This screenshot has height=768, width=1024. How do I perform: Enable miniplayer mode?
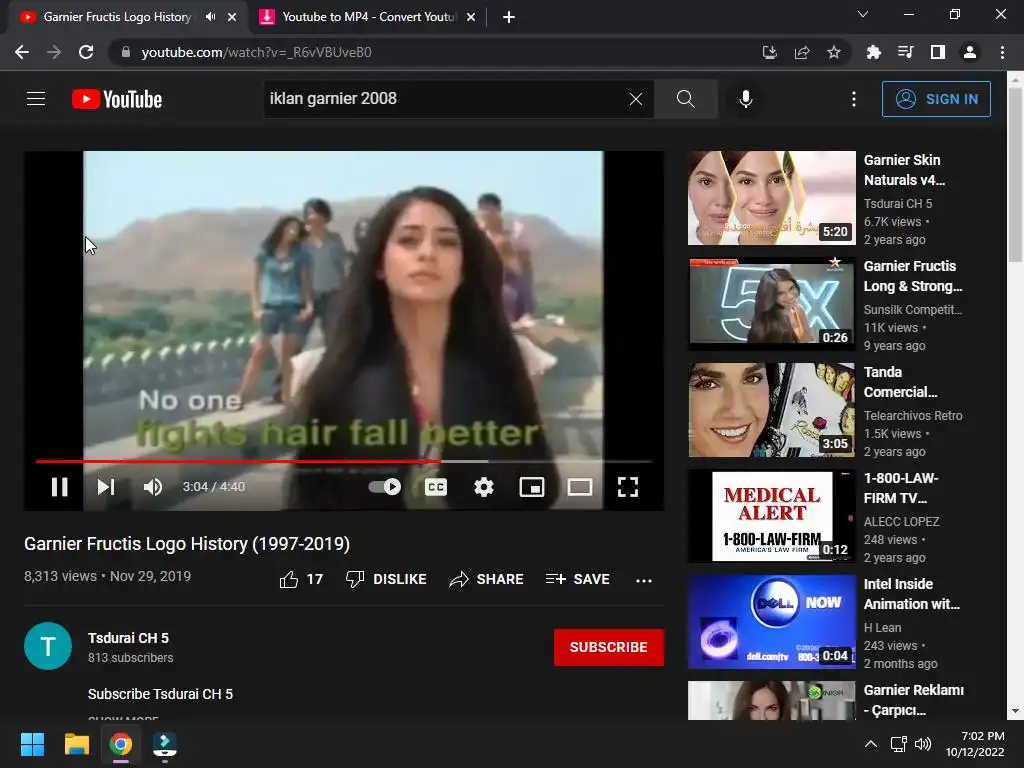point(532,487)
